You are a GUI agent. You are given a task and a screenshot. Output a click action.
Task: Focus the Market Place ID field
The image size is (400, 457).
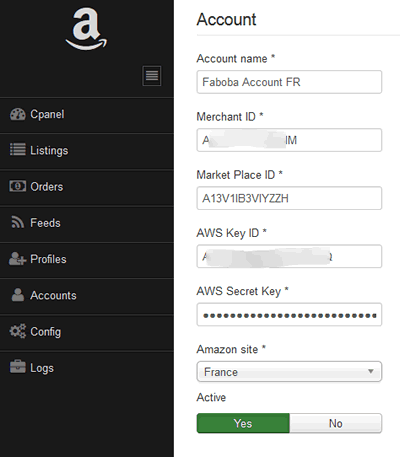289,198
